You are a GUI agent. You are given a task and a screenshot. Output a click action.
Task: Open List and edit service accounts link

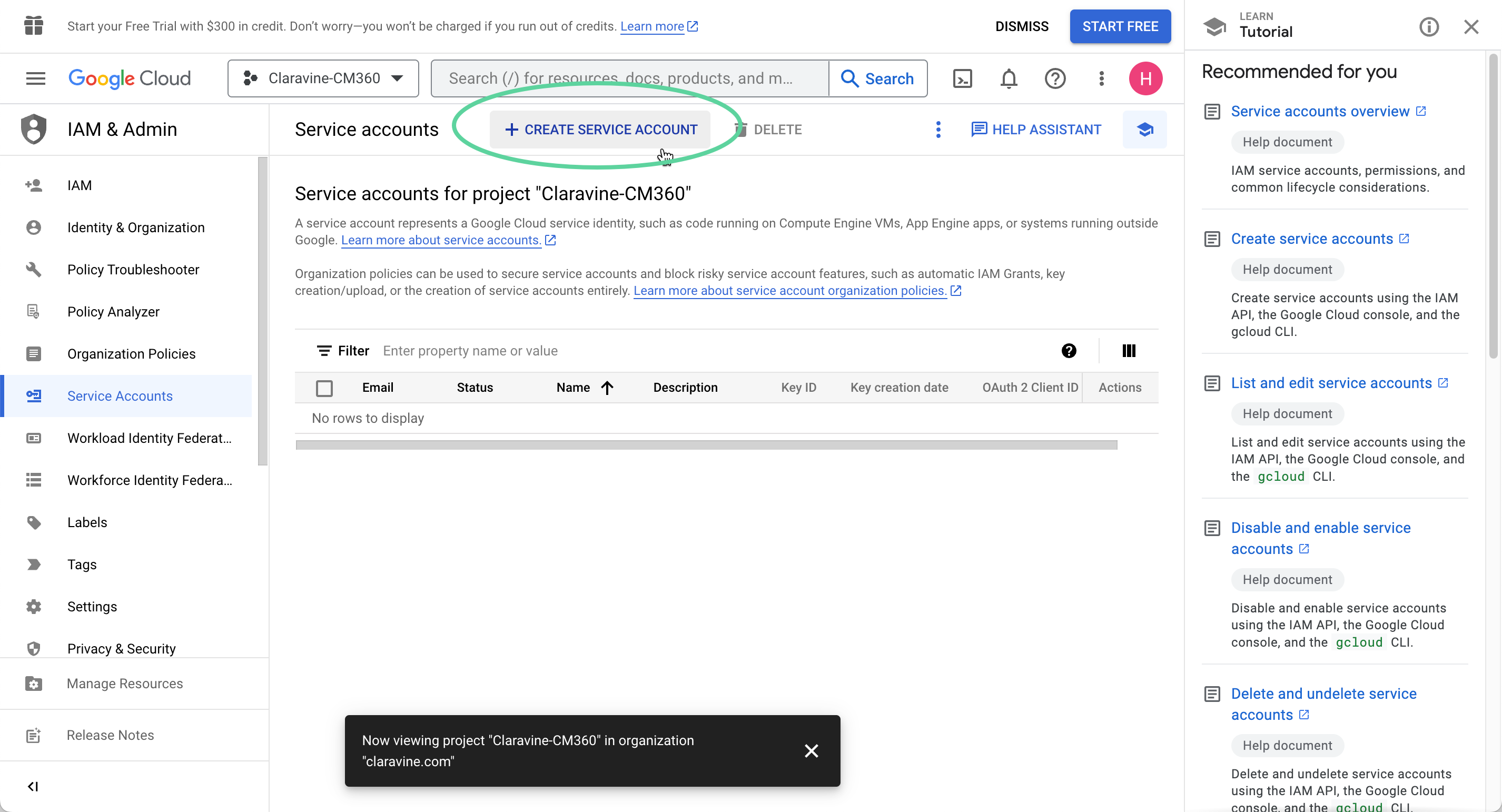pos(1339,383)
